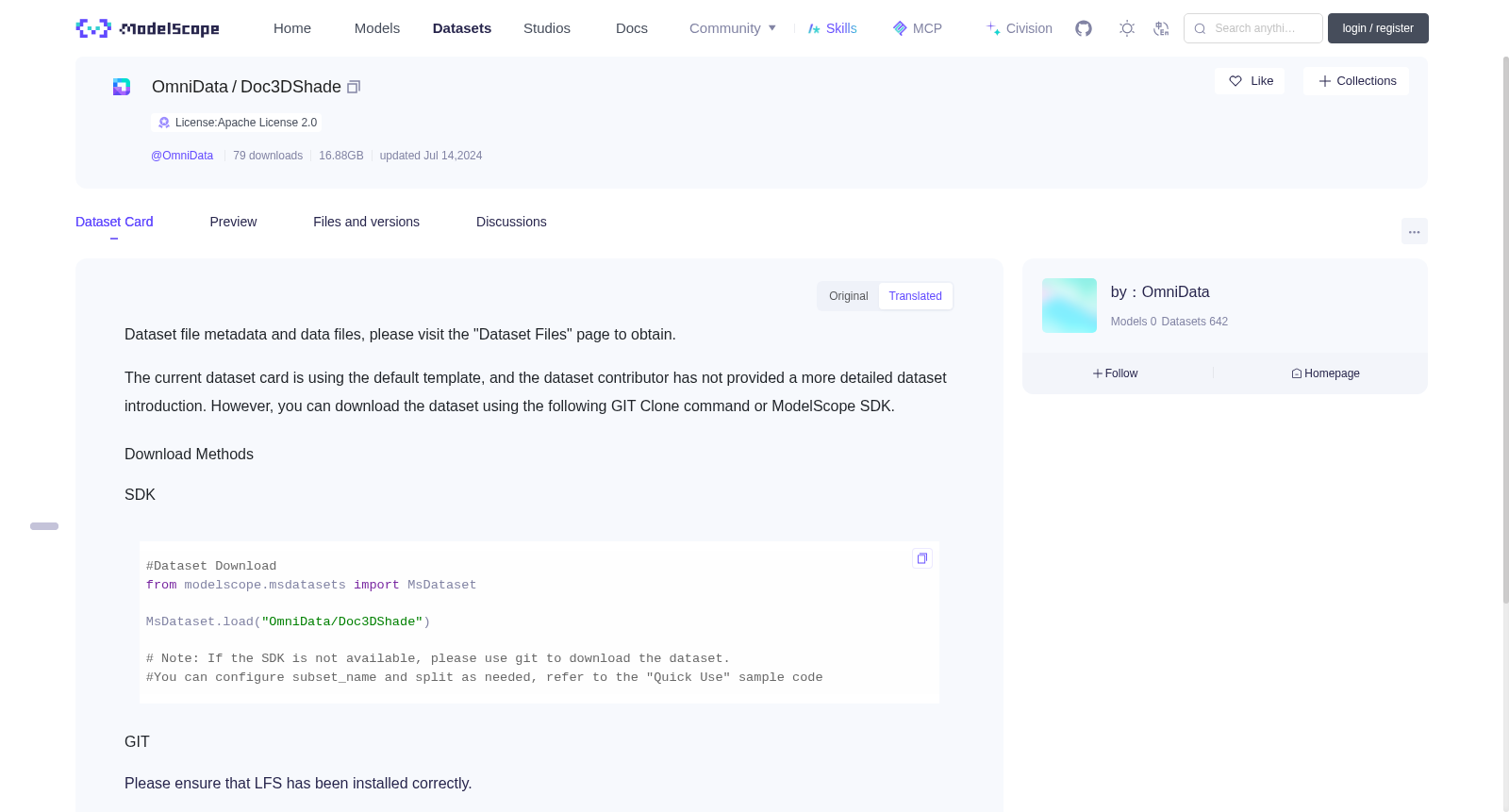Open the Studios section
Screen dimensions: 1509x812
click(547, 28)
